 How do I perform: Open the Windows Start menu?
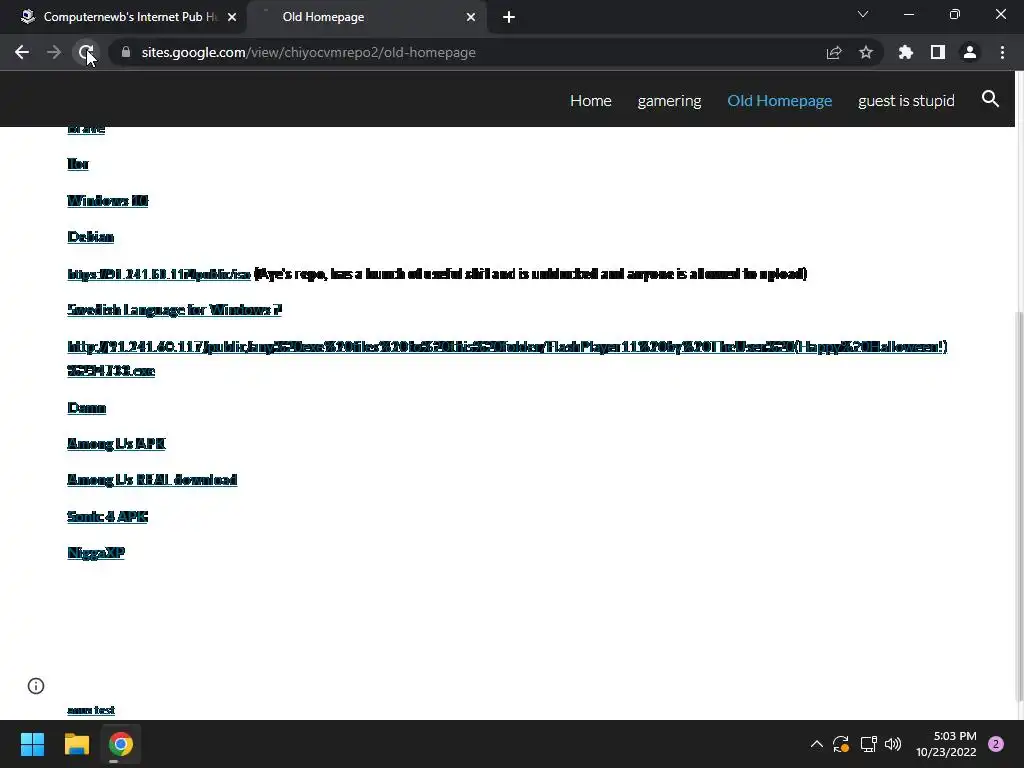click(x=32, y=744)
